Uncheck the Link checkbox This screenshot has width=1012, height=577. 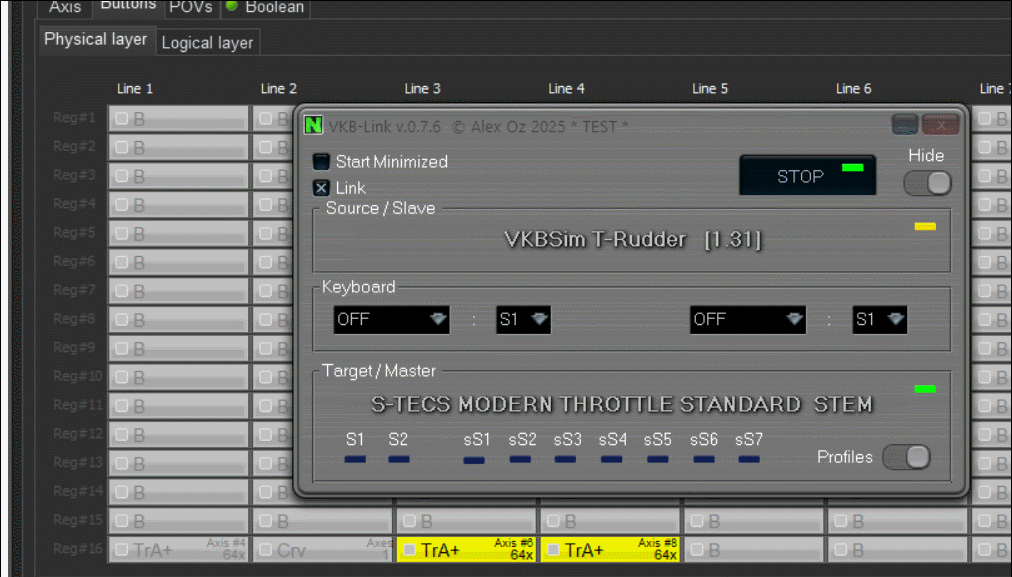(321, 188)
